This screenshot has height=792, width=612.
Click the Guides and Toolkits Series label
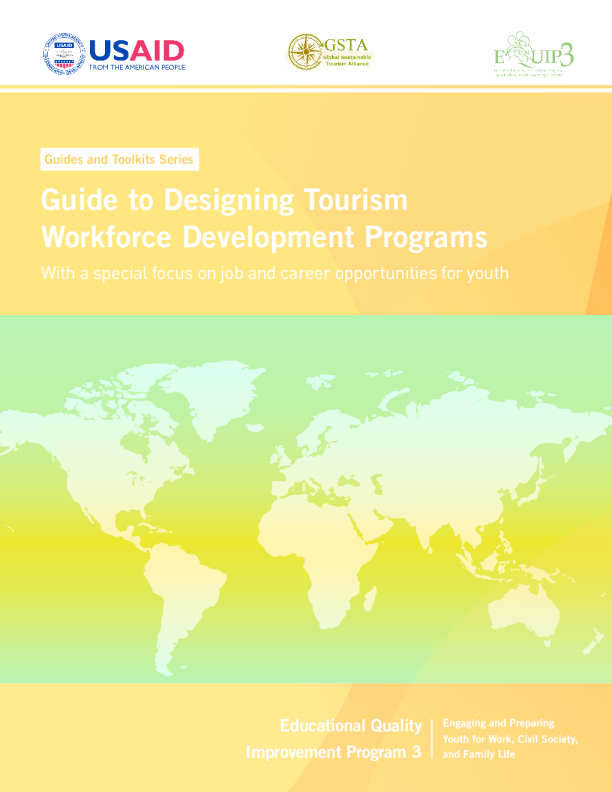[119, 159]
